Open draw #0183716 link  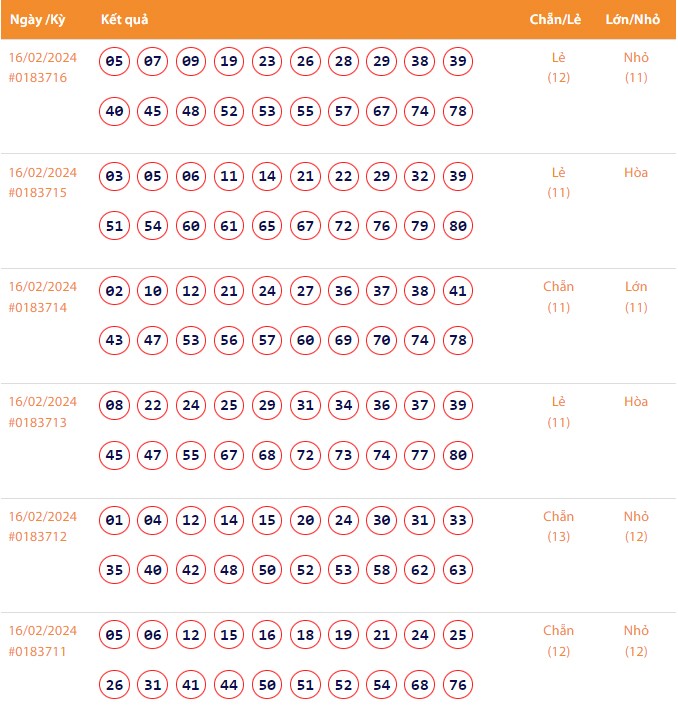(x=38, y=78)
